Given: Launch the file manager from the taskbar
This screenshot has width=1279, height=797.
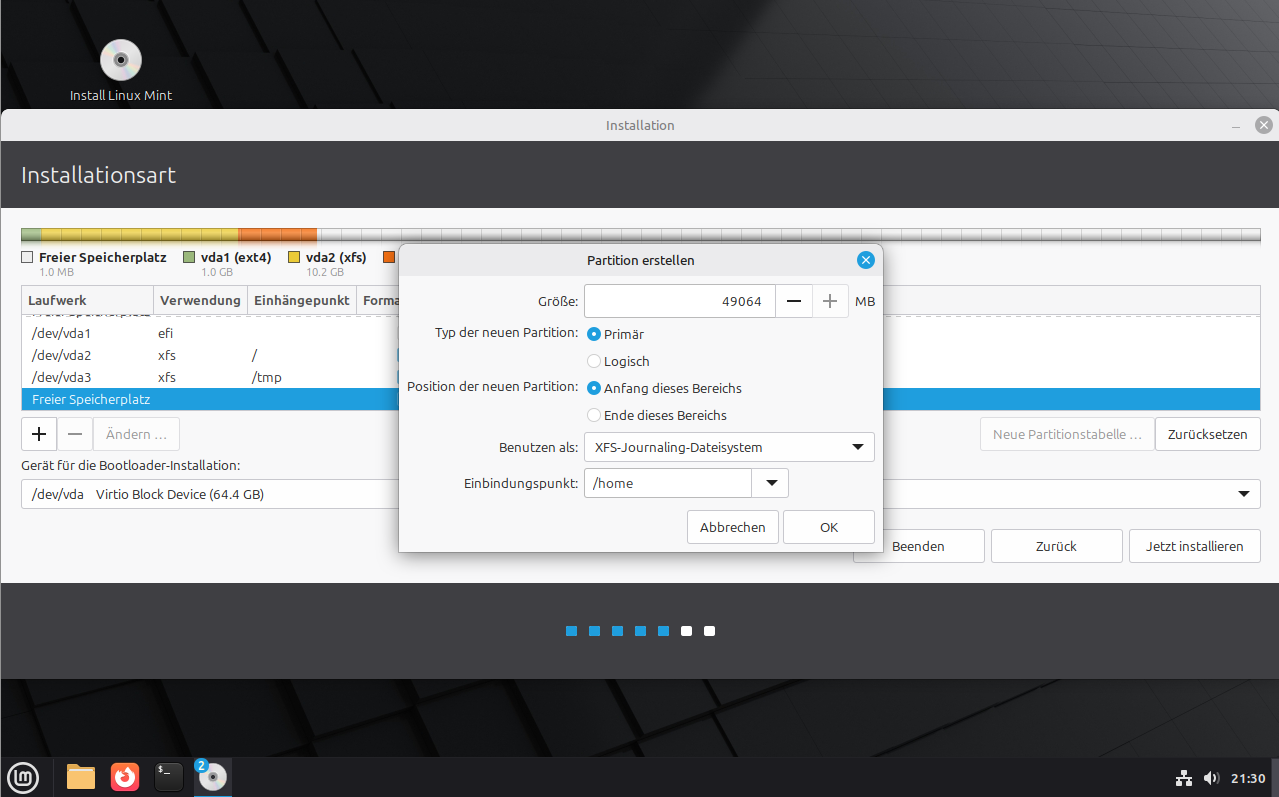Looking at the screenshot, I should click(80, 776).
